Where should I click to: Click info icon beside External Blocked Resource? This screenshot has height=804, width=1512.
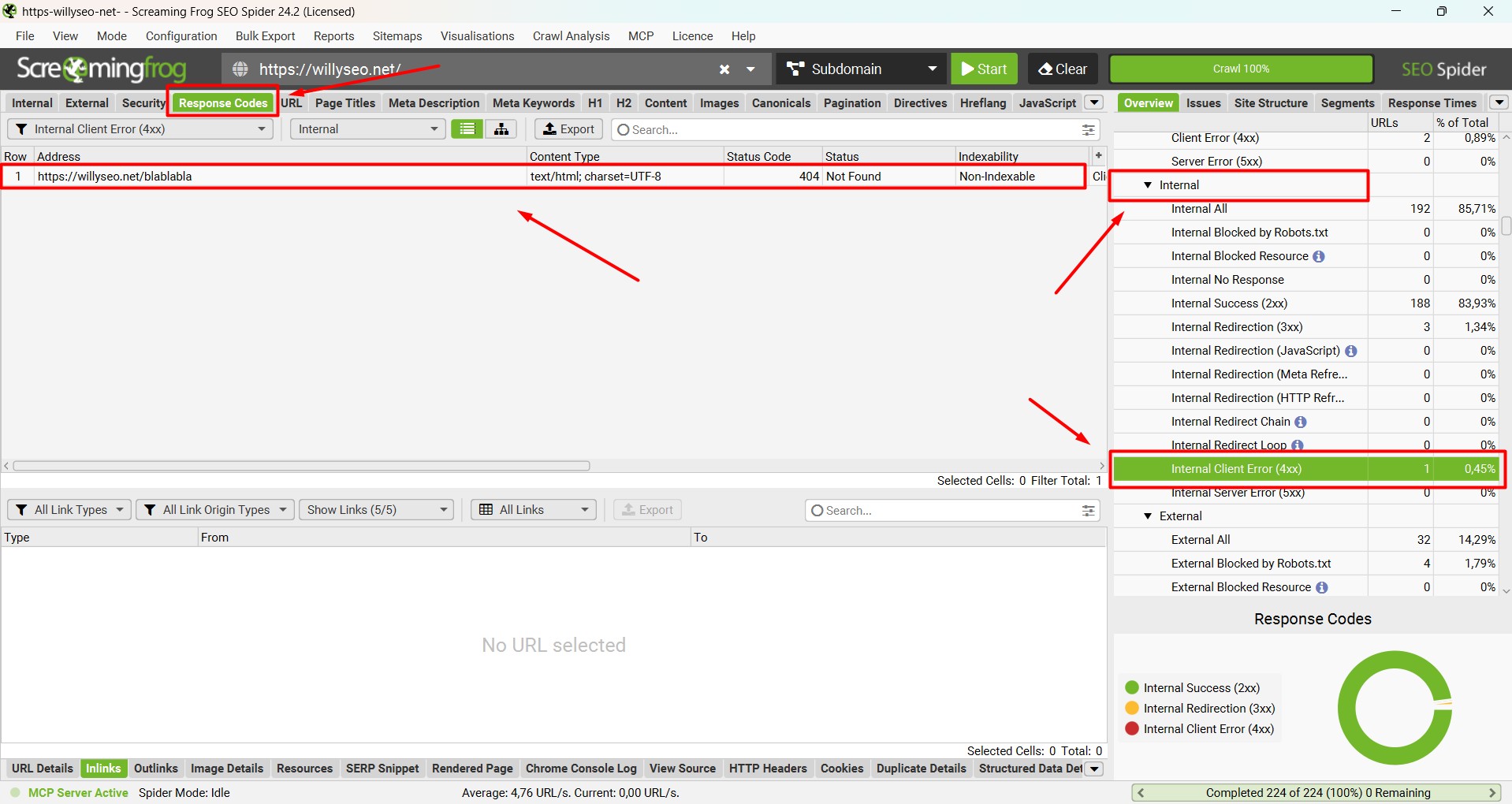[1322, 587]
